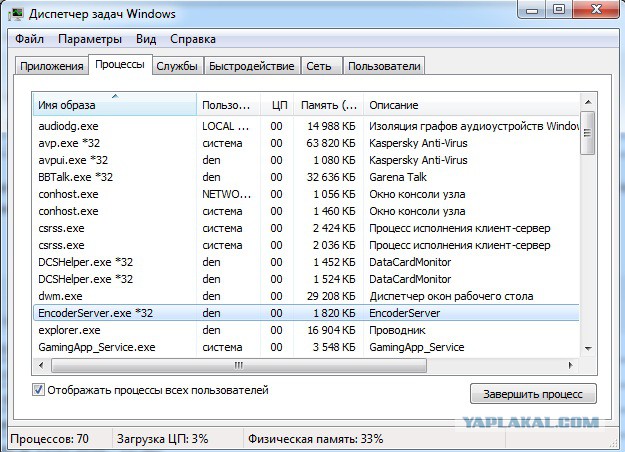Open the Вид menu
The height and width of the screenshot is (452, 625).
click(x=146, y=39)
